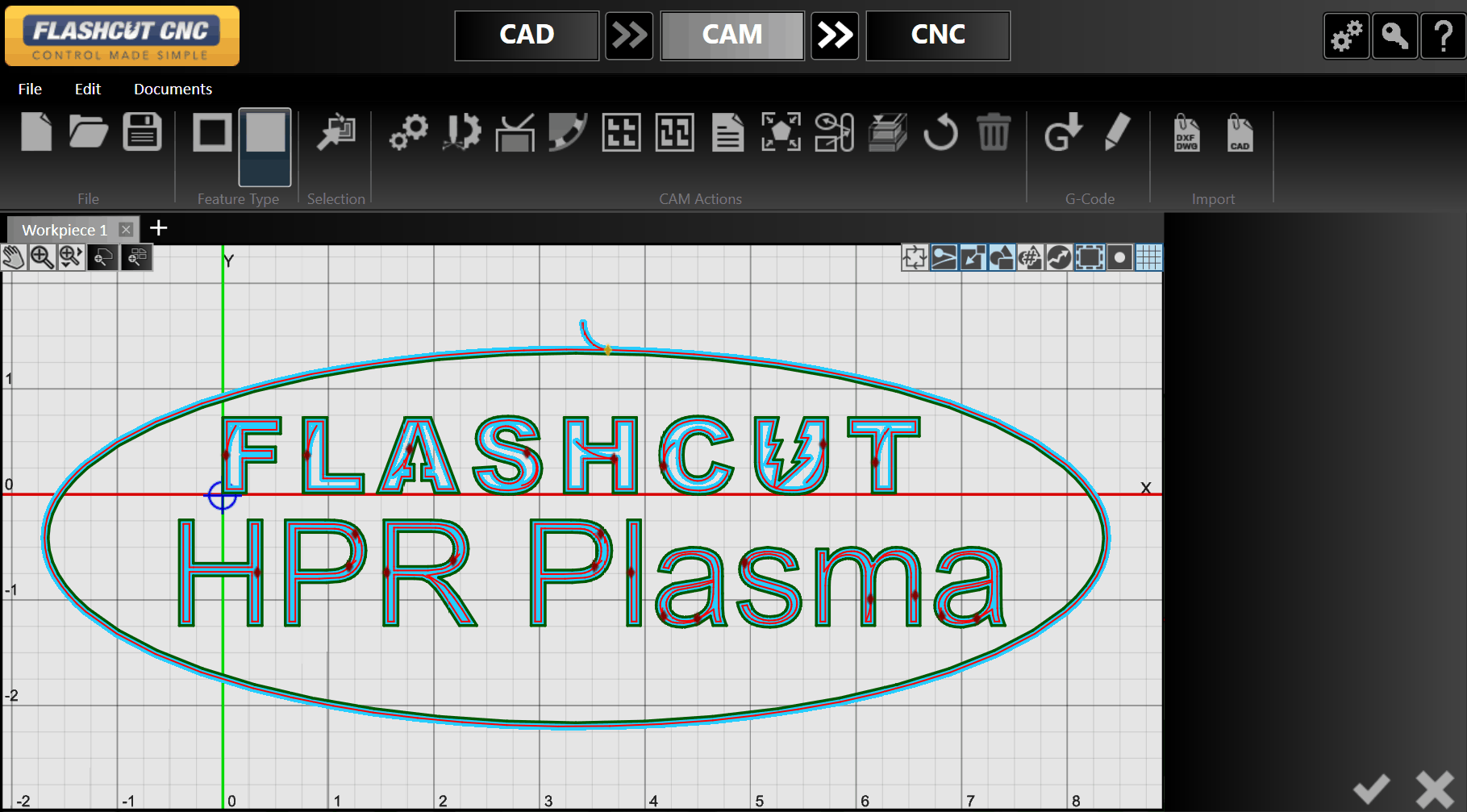Activate the Selection arrow tool
This screenshot has height=812, width=1467.
point(336,132)
